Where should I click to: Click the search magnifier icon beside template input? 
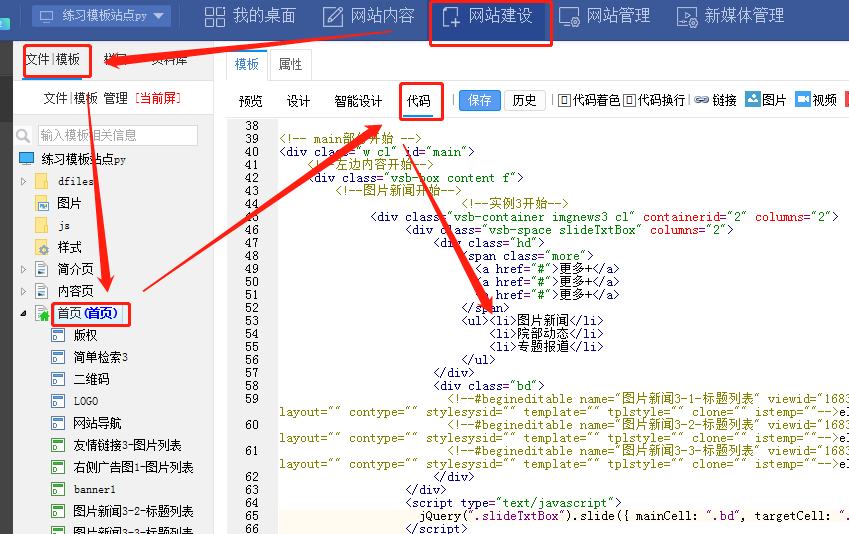tap(26, 135)
